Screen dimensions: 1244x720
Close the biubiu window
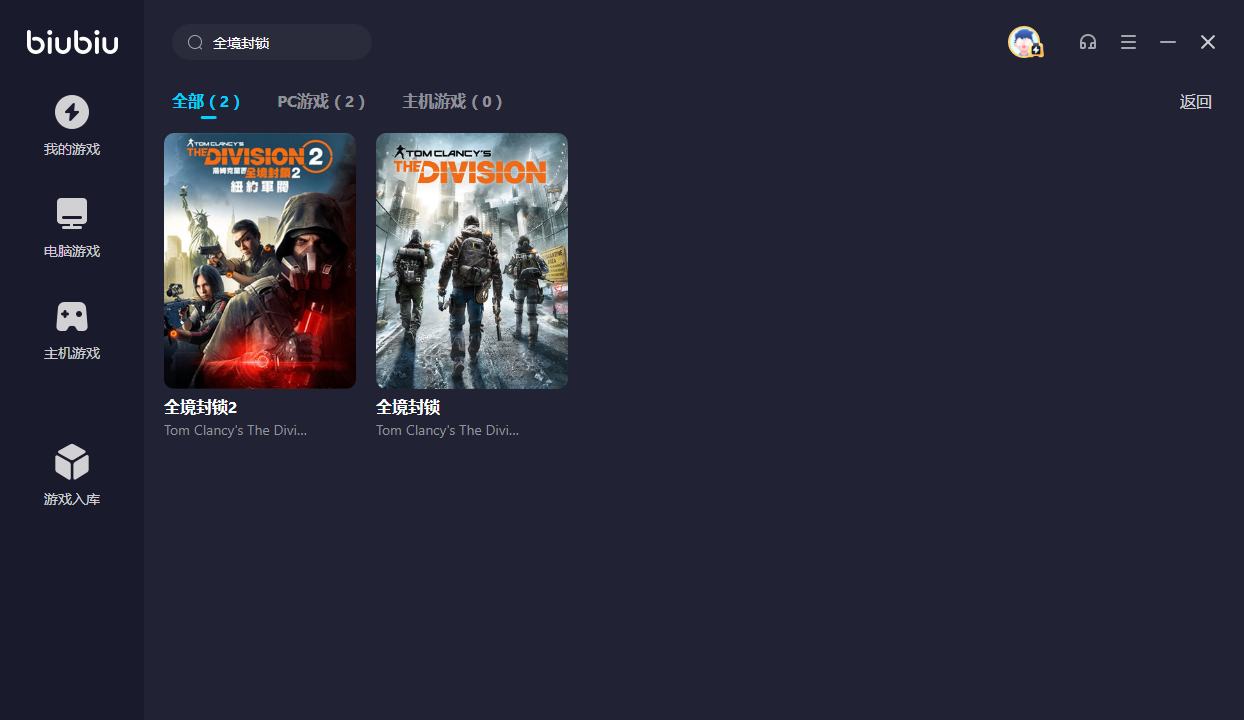tap(1208, 42)
